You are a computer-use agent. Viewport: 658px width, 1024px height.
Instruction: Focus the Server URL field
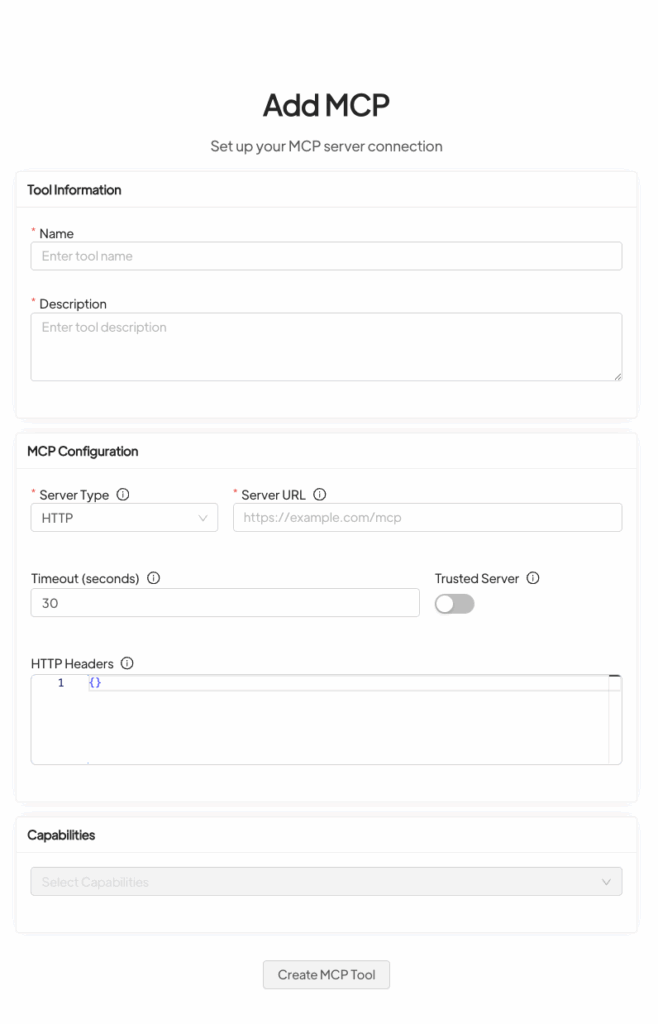coord(427,518)
